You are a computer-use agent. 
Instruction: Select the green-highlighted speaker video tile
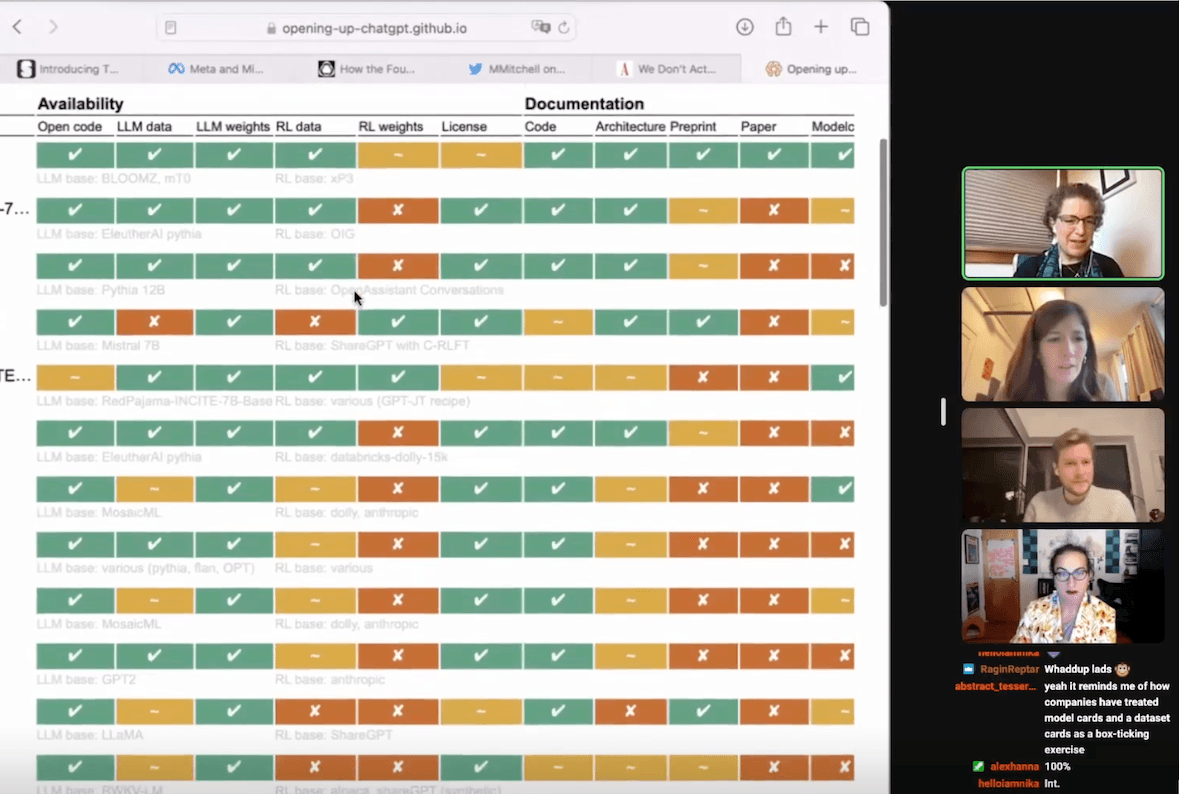(1062, 223)
